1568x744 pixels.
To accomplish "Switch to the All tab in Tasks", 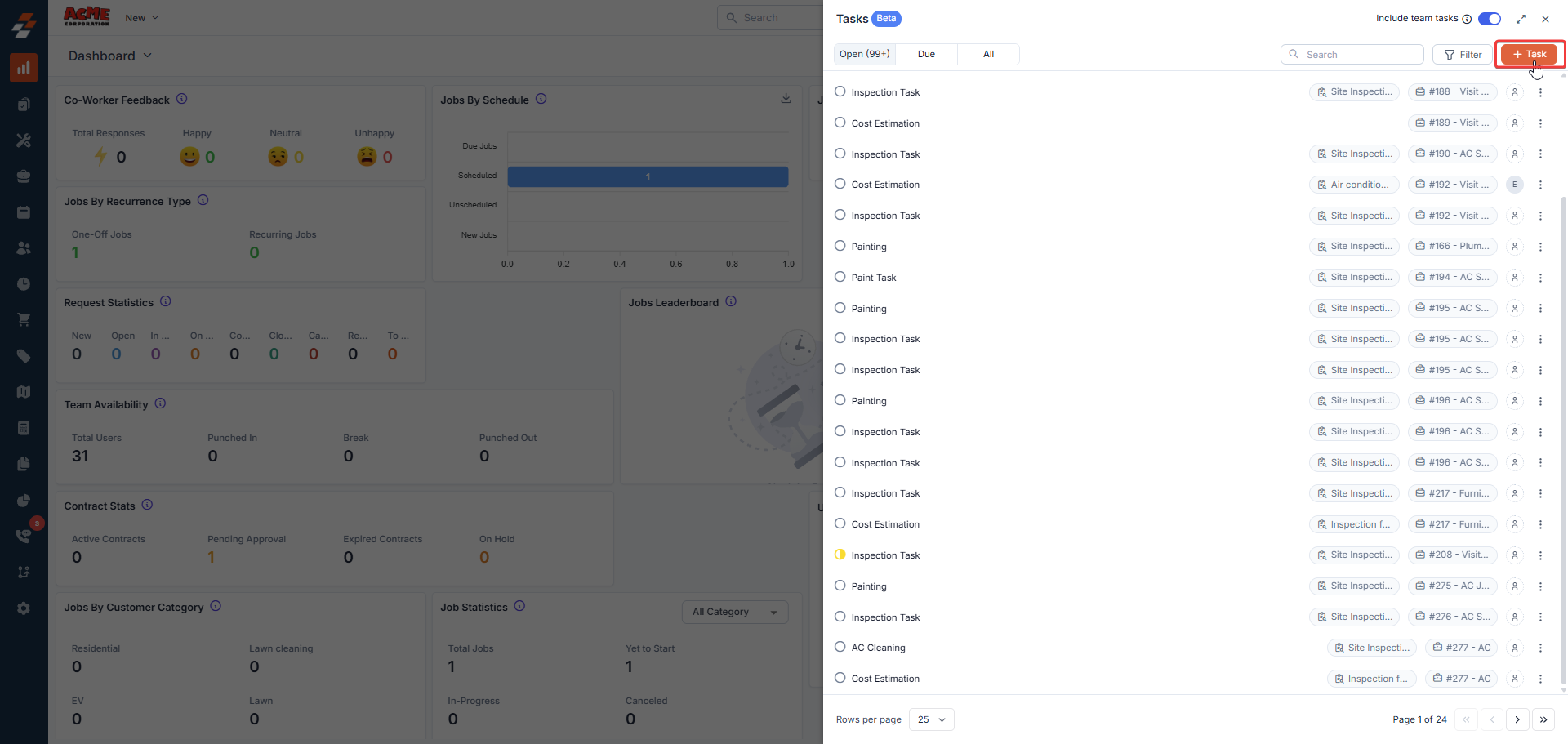I will click(987, 54).
